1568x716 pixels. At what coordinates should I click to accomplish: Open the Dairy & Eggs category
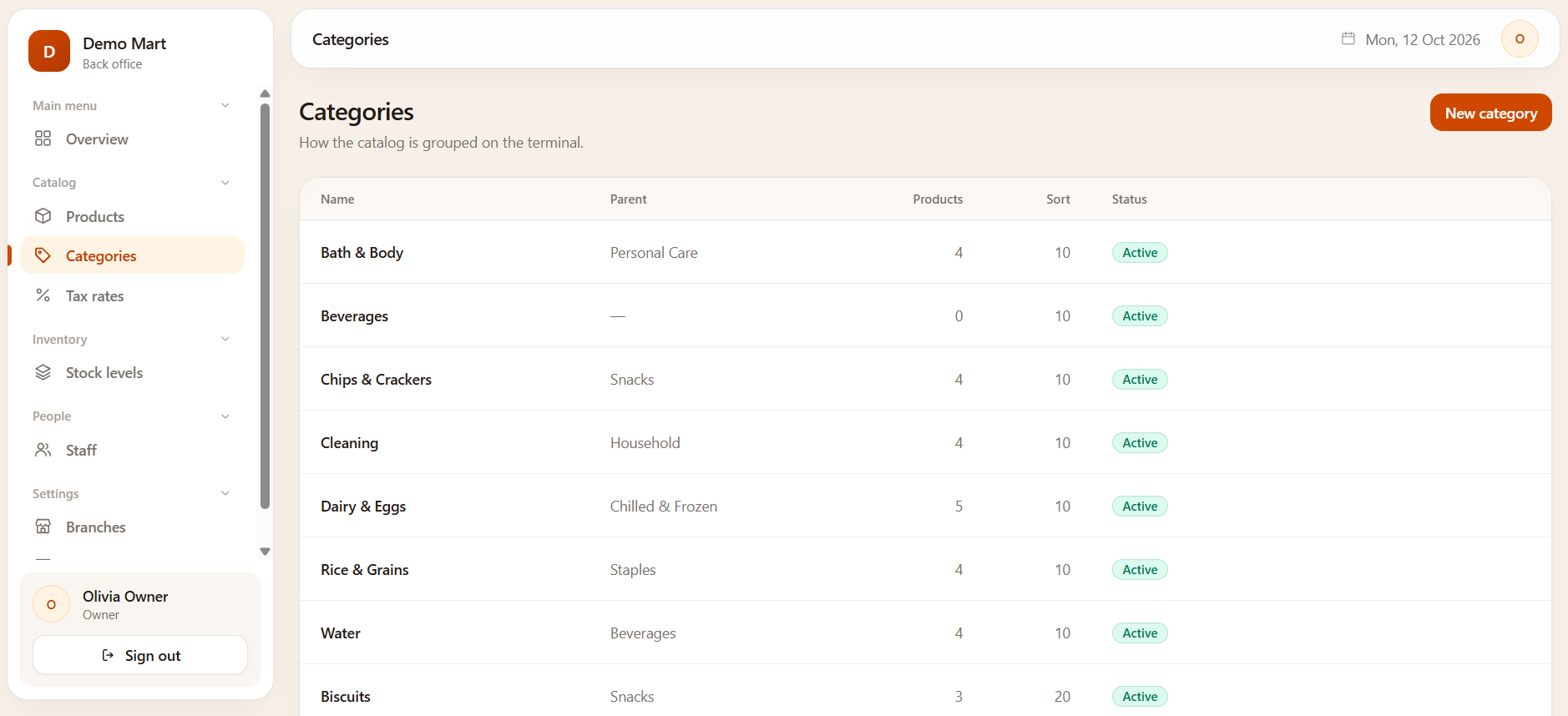363,506
